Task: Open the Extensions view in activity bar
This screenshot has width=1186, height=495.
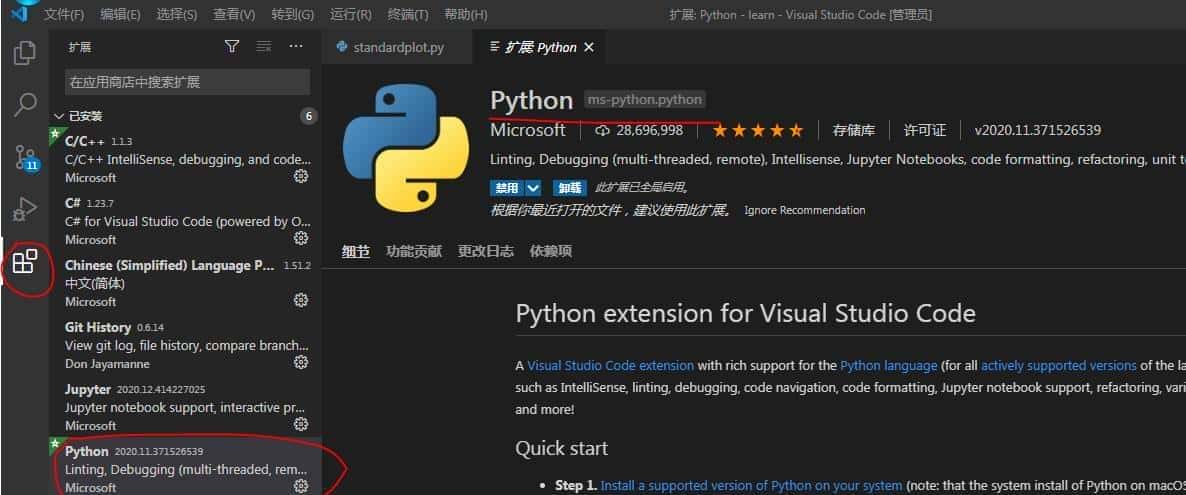Action: tap(25, 262)
